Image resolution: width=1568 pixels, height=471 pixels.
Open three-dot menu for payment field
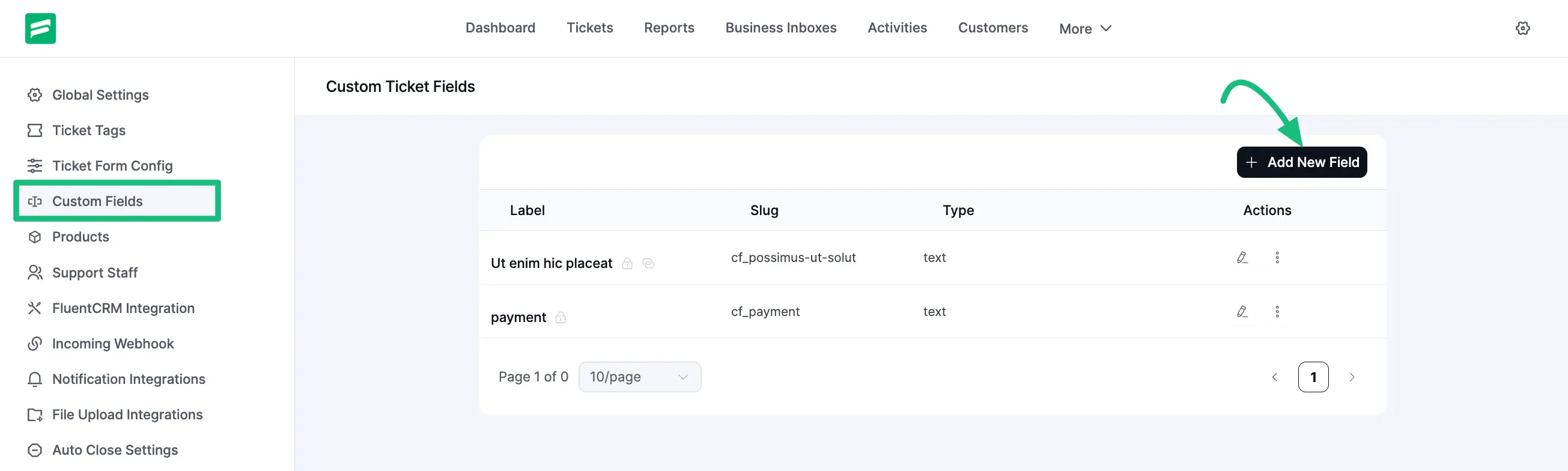pyautogui.click(x=1277, y=312)
